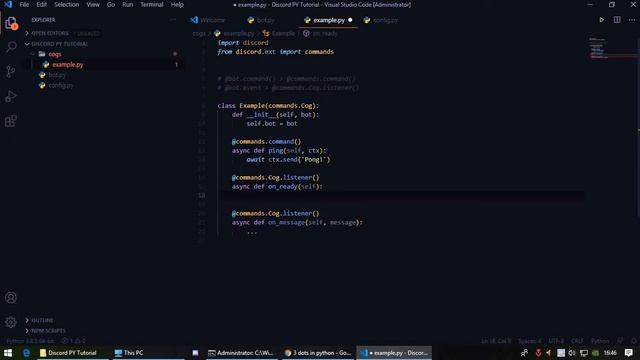Open the Help menu

pyautogui.click(x=177, y=4)
